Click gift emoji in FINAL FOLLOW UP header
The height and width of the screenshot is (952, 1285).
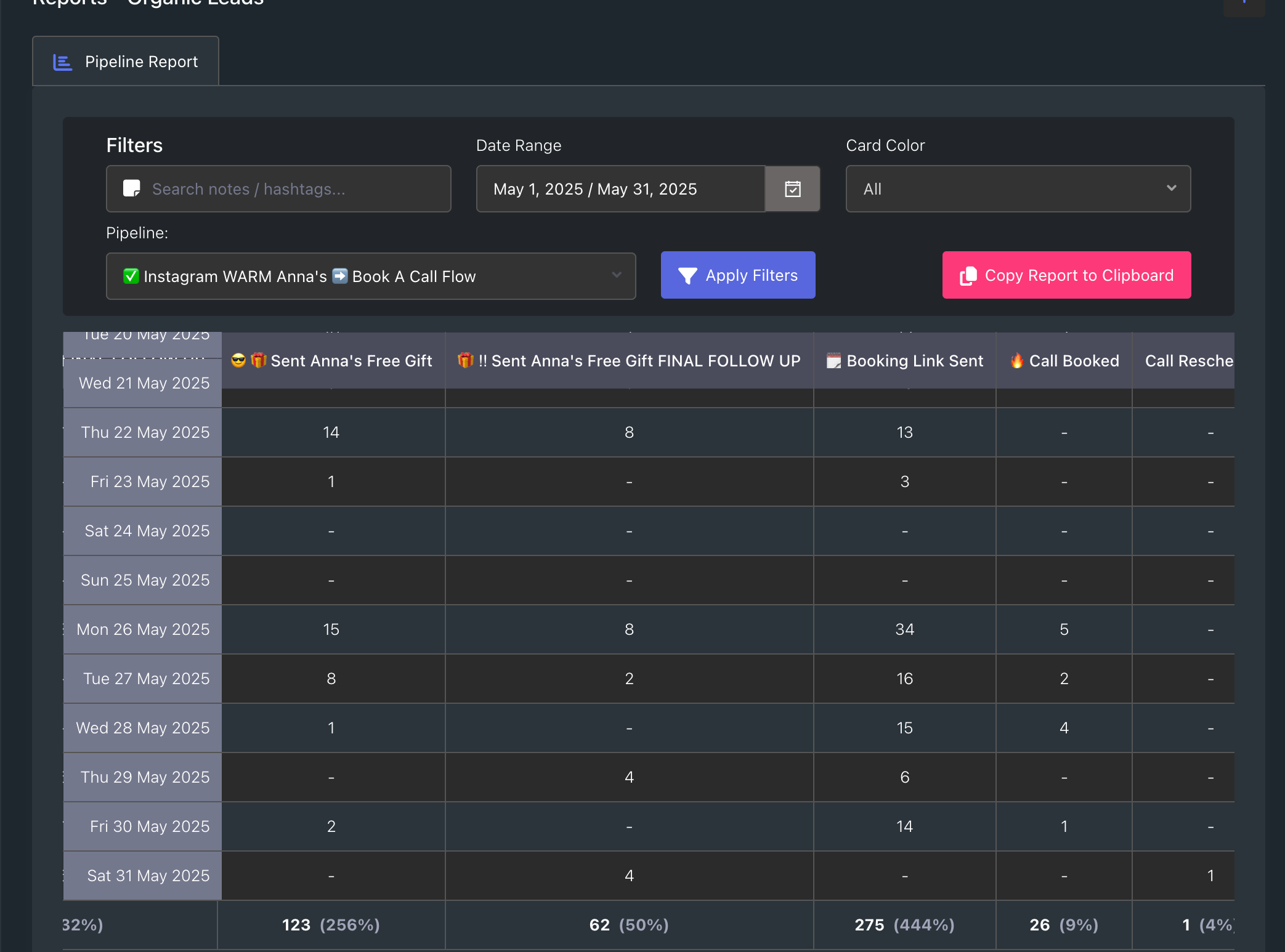coord(466,360)
